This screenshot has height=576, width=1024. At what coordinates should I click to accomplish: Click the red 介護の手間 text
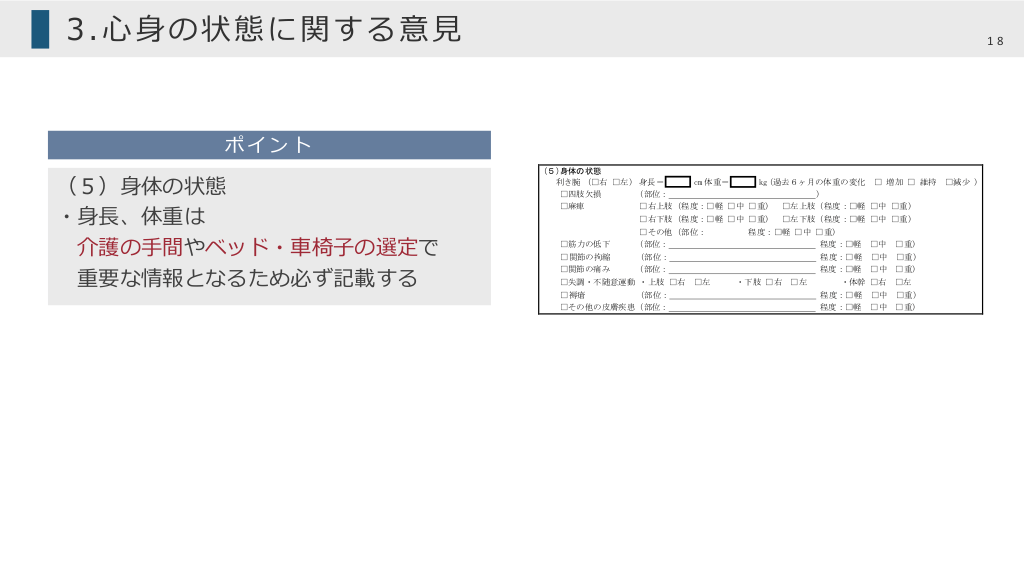click(x=130, y=247)
